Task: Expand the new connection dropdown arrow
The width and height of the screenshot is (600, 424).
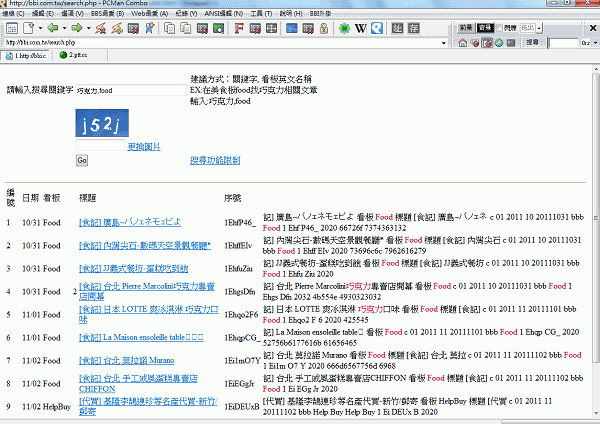Action: click(40, 28)
